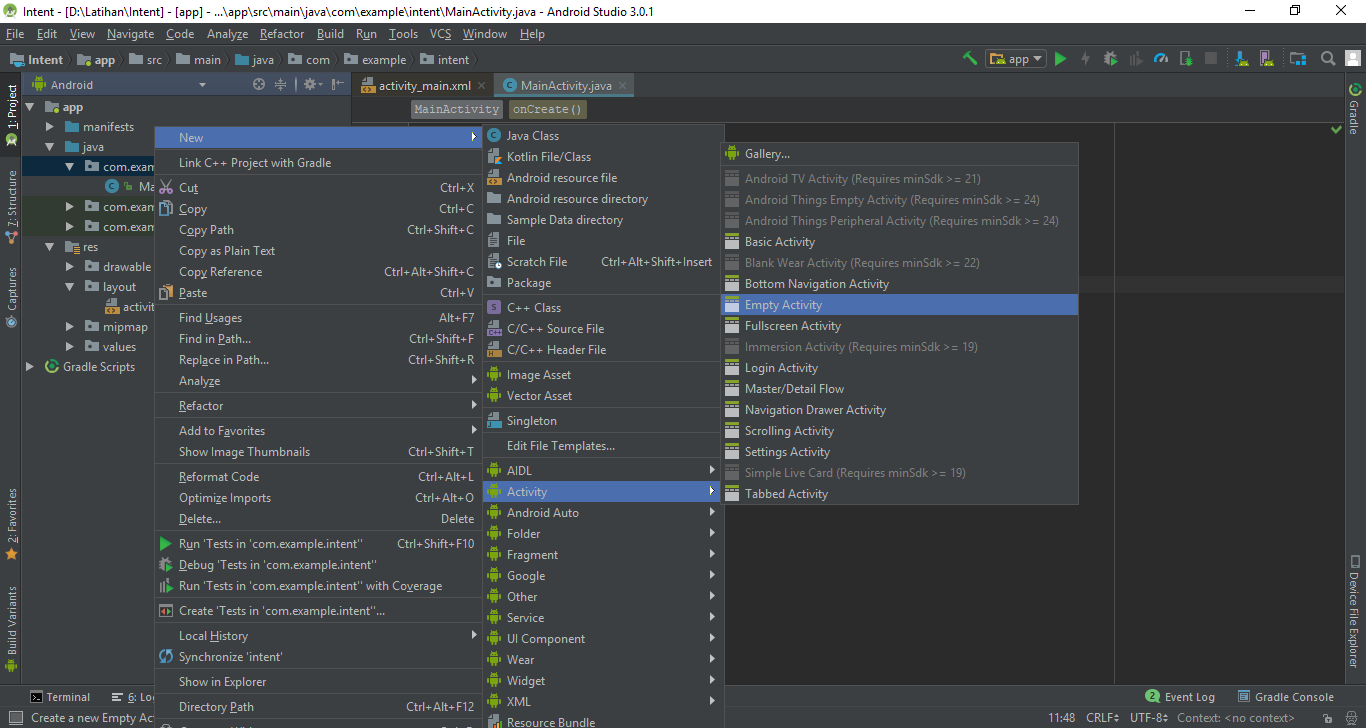Screen dimensions: 1366x728
Task: Open the app run configuration dropdown
Action: coord(1016,59)
